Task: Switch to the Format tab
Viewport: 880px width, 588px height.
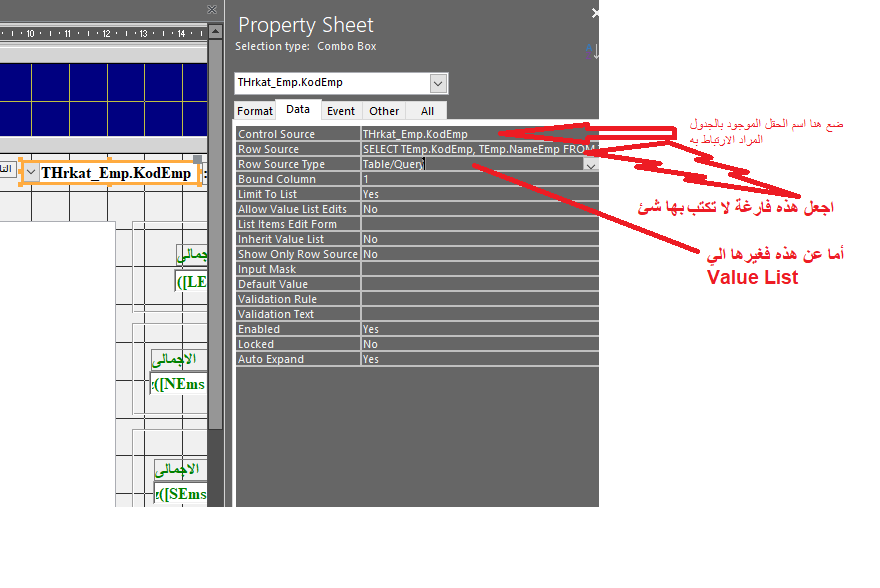Action: click(x=255, y=111)
